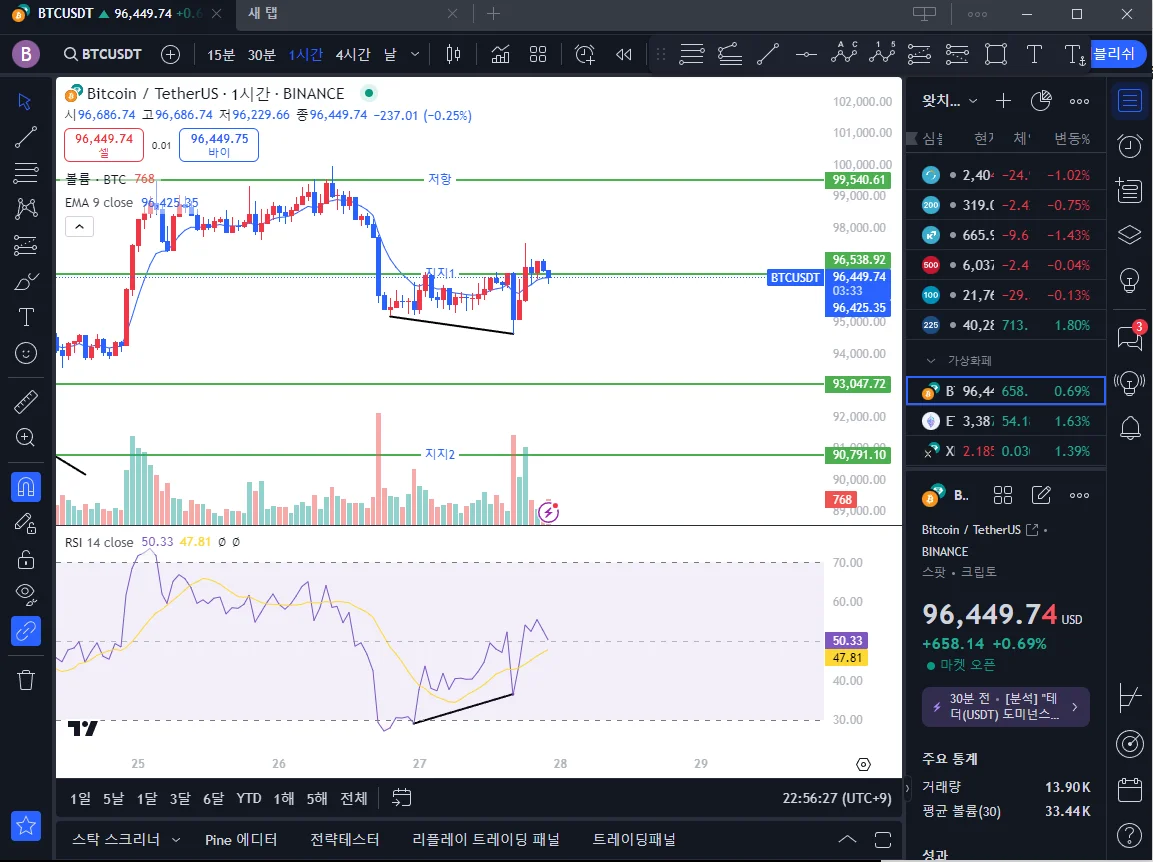
Task: Hide all drawings with the eye icon
Action: [x=25, y=593]
